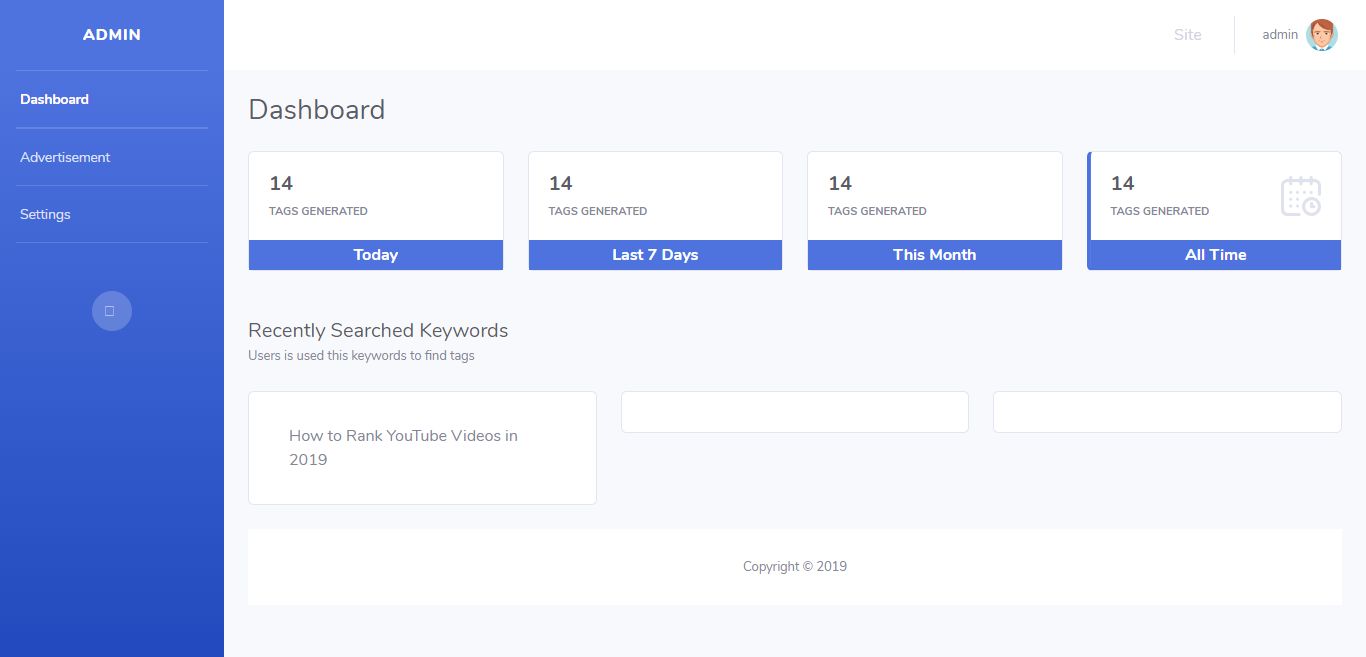Image resolution: width=1366 pixels, height=657 pixels.
Task: Click the admin avatar icon
Action: 1321,35
